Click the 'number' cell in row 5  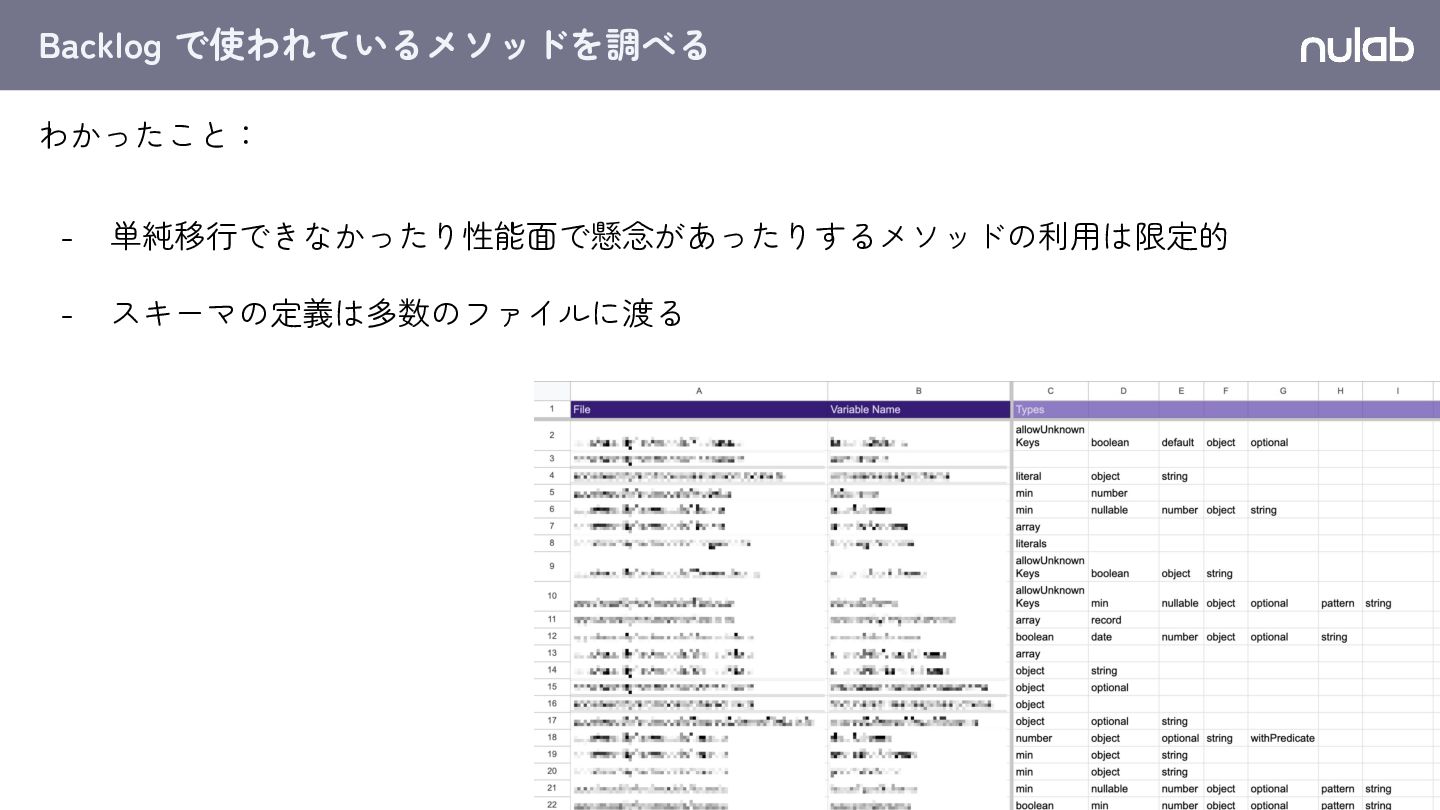coord(1123,493)
